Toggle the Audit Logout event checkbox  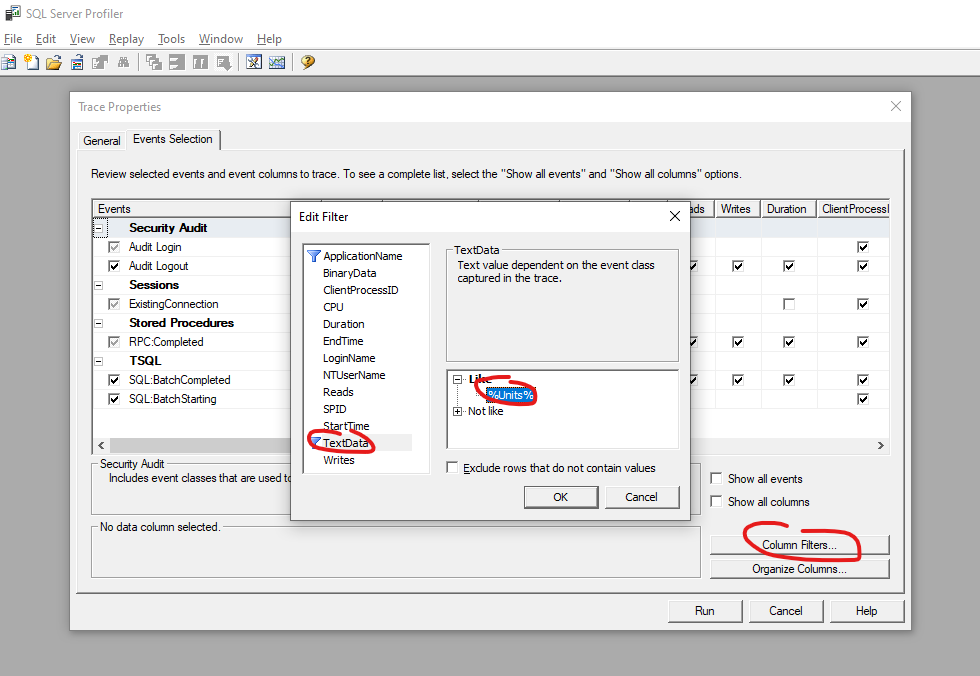[x=114, y=266]
